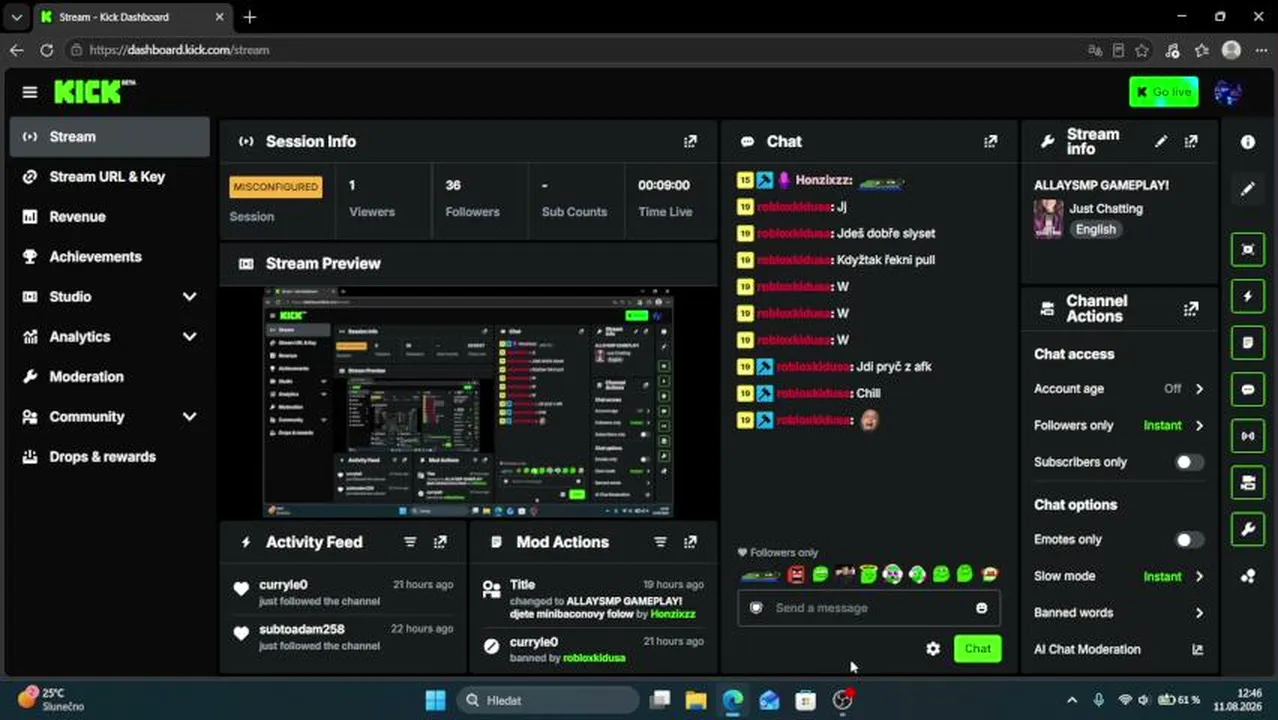Open the profile avatar in top bar

[1228, 92]
